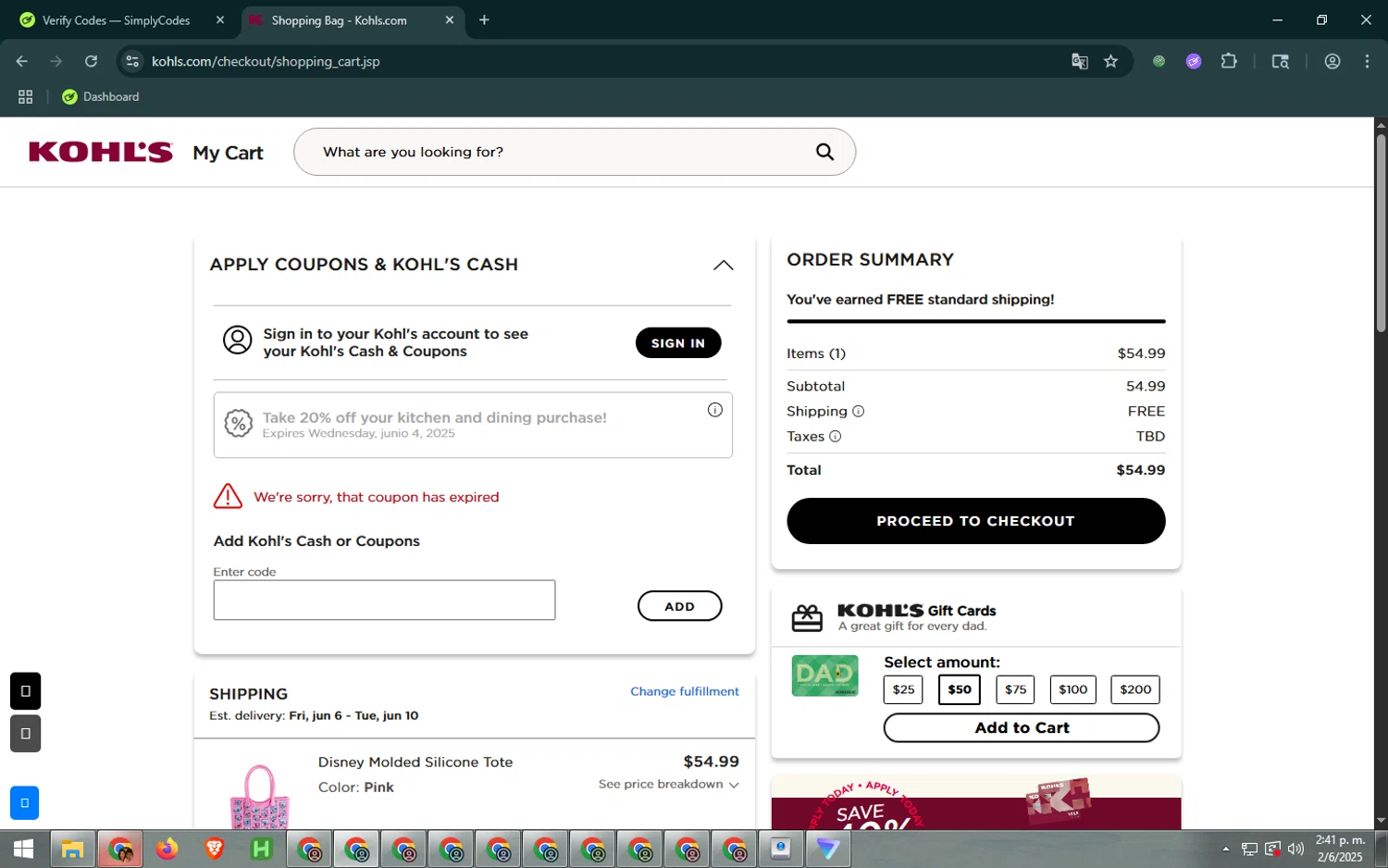
Task: Select the $25 gift card amount
Action: click(903, 689)
